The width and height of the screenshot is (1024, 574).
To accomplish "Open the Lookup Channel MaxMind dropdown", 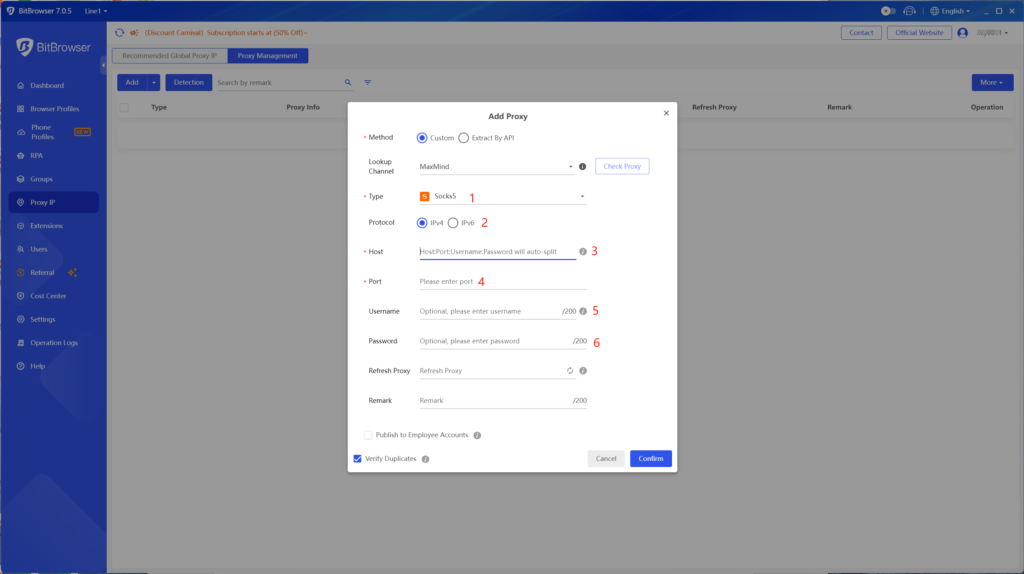I will point(497,167).
